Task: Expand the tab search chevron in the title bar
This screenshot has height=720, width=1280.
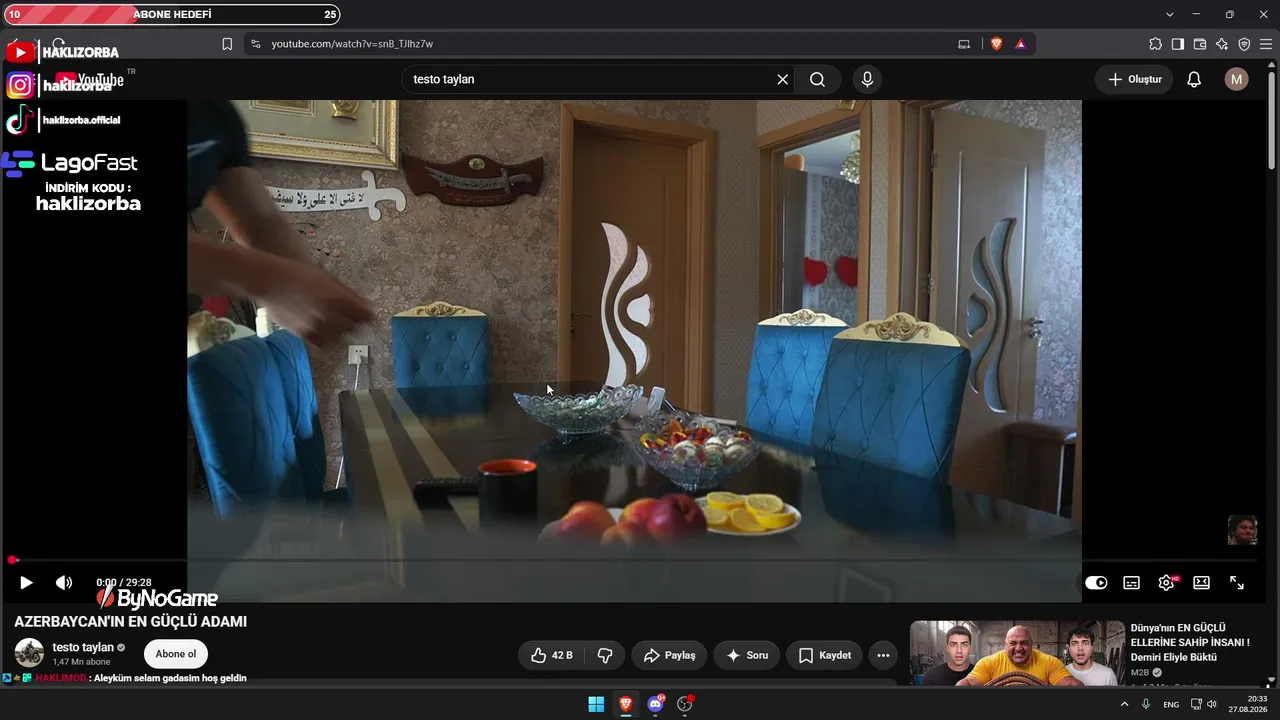Action: [1170, 14]
